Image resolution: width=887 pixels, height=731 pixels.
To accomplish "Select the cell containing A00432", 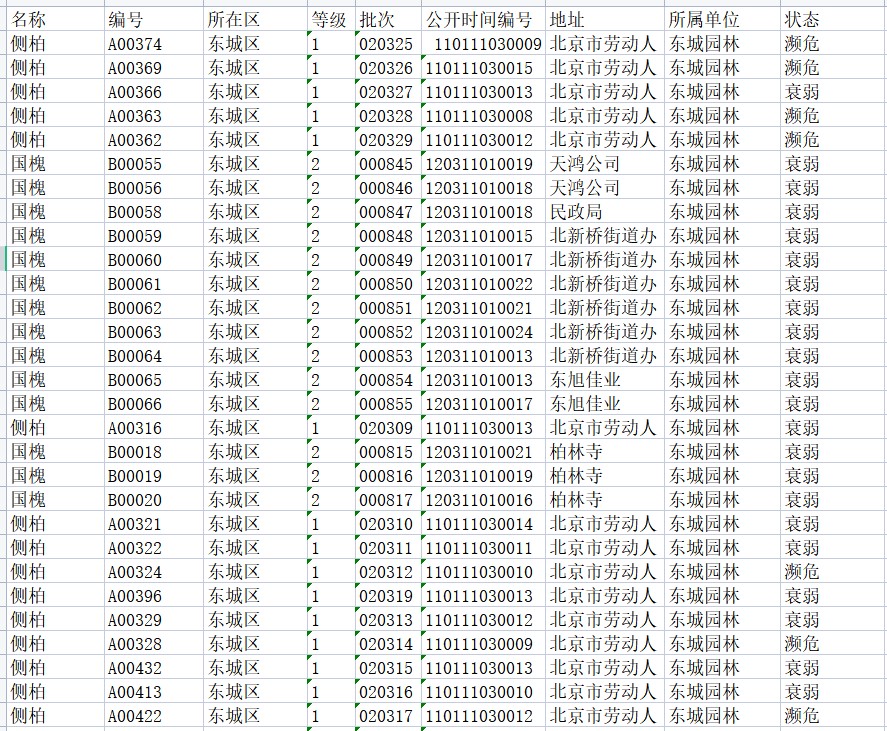I will (x=135, y=668).
